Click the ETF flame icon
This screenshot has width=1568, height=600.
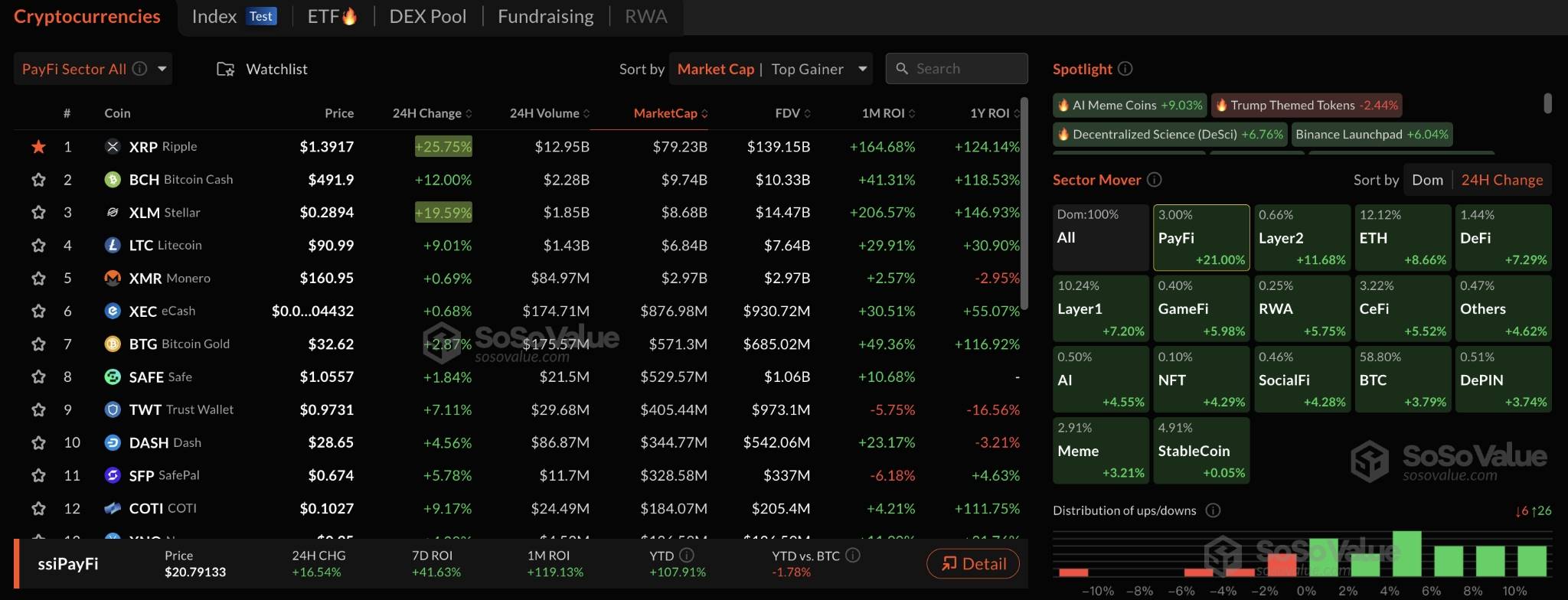pos(349,16)
